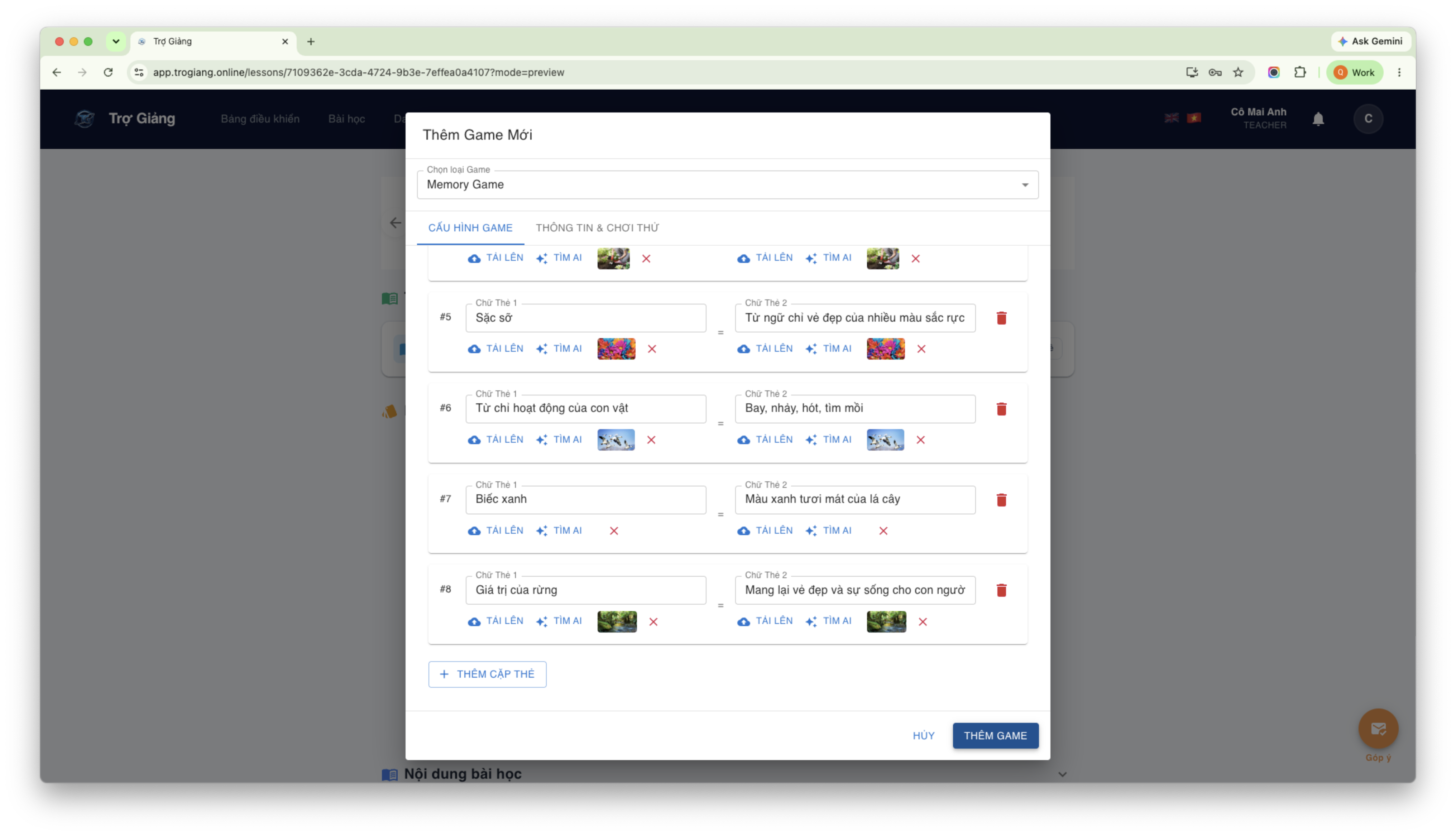The image size is (1456, 836).
Task: Find AI image for 'Giá trị của rừng'
Action: tap(559, 621)
